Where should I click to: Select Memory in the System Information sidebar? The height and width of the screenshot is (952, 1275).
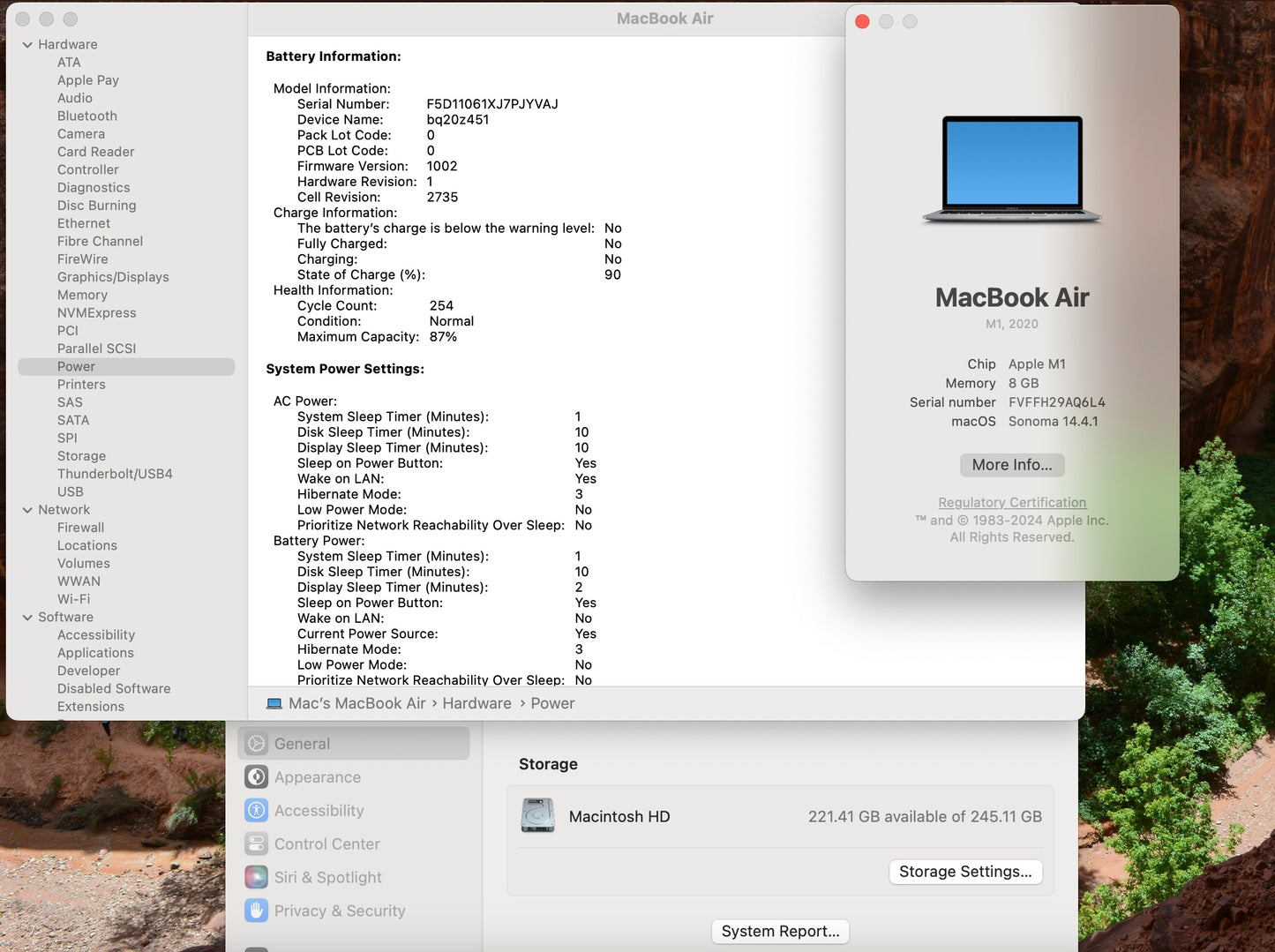82,296
